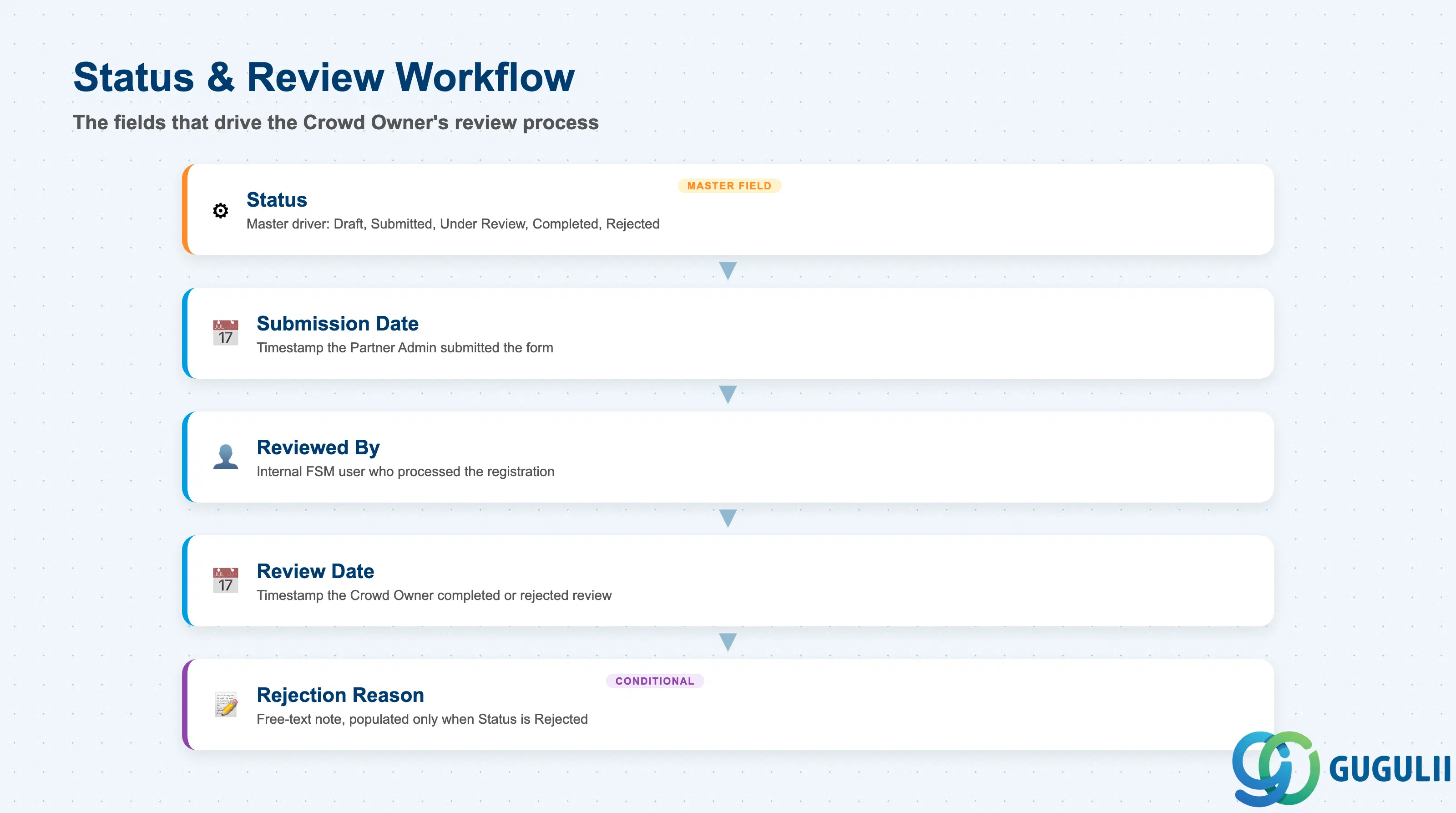Image resolution: width=1456 pixels, height=813 pixels.
Task: Click the person silhouette icon beside Reviewed By
Action: (226, 457)
